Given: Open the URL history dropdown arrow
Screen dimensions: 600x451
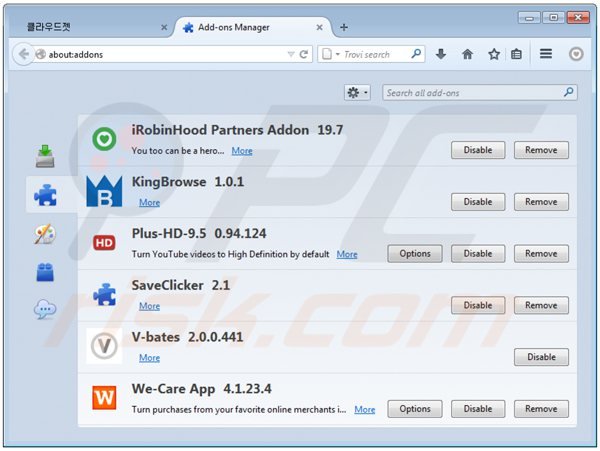Looking at the screenshot, I should (x=291, y=54).
